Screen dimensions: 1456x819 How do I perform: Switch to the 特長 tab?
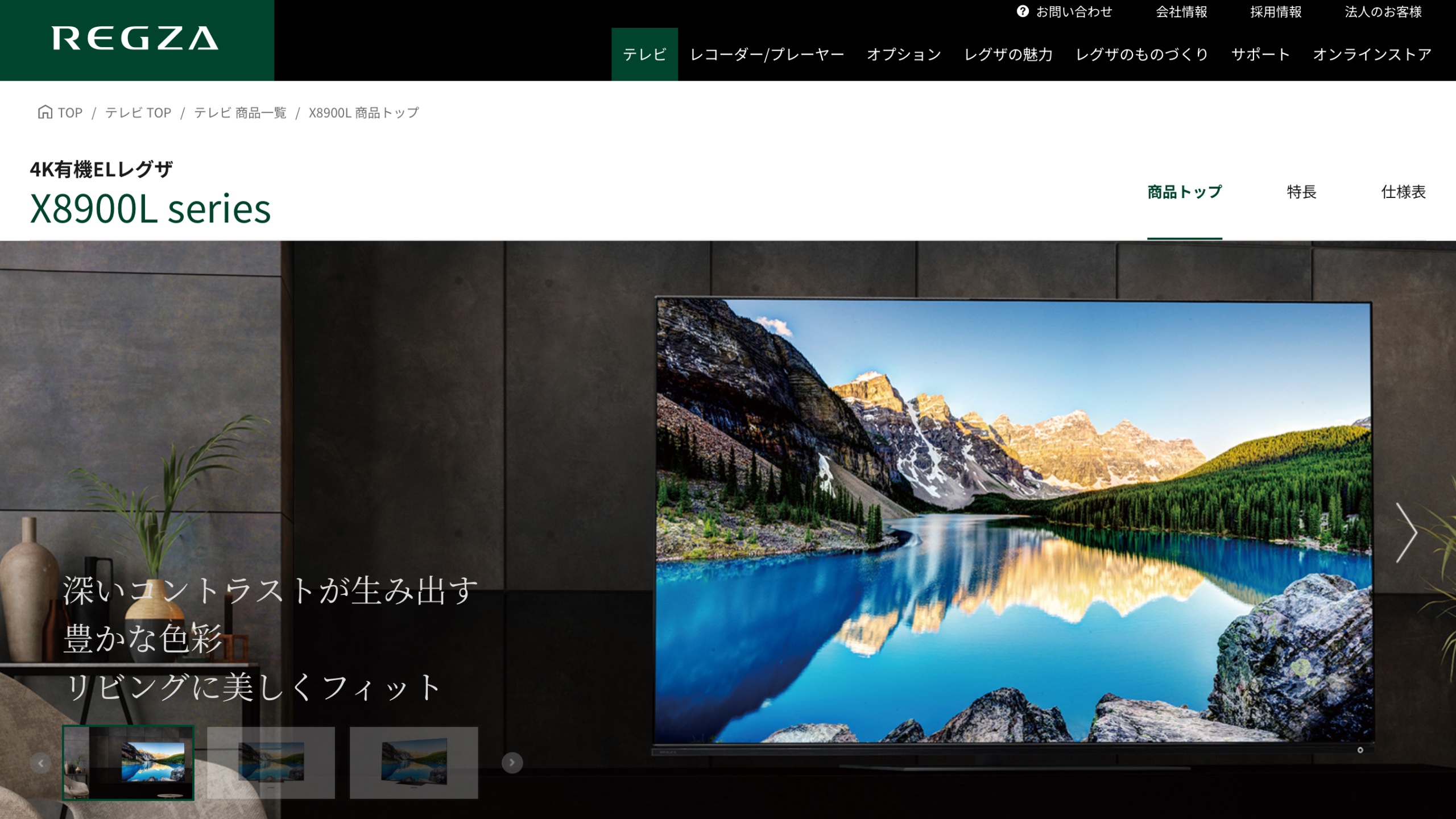click(x=1301, y=192)
